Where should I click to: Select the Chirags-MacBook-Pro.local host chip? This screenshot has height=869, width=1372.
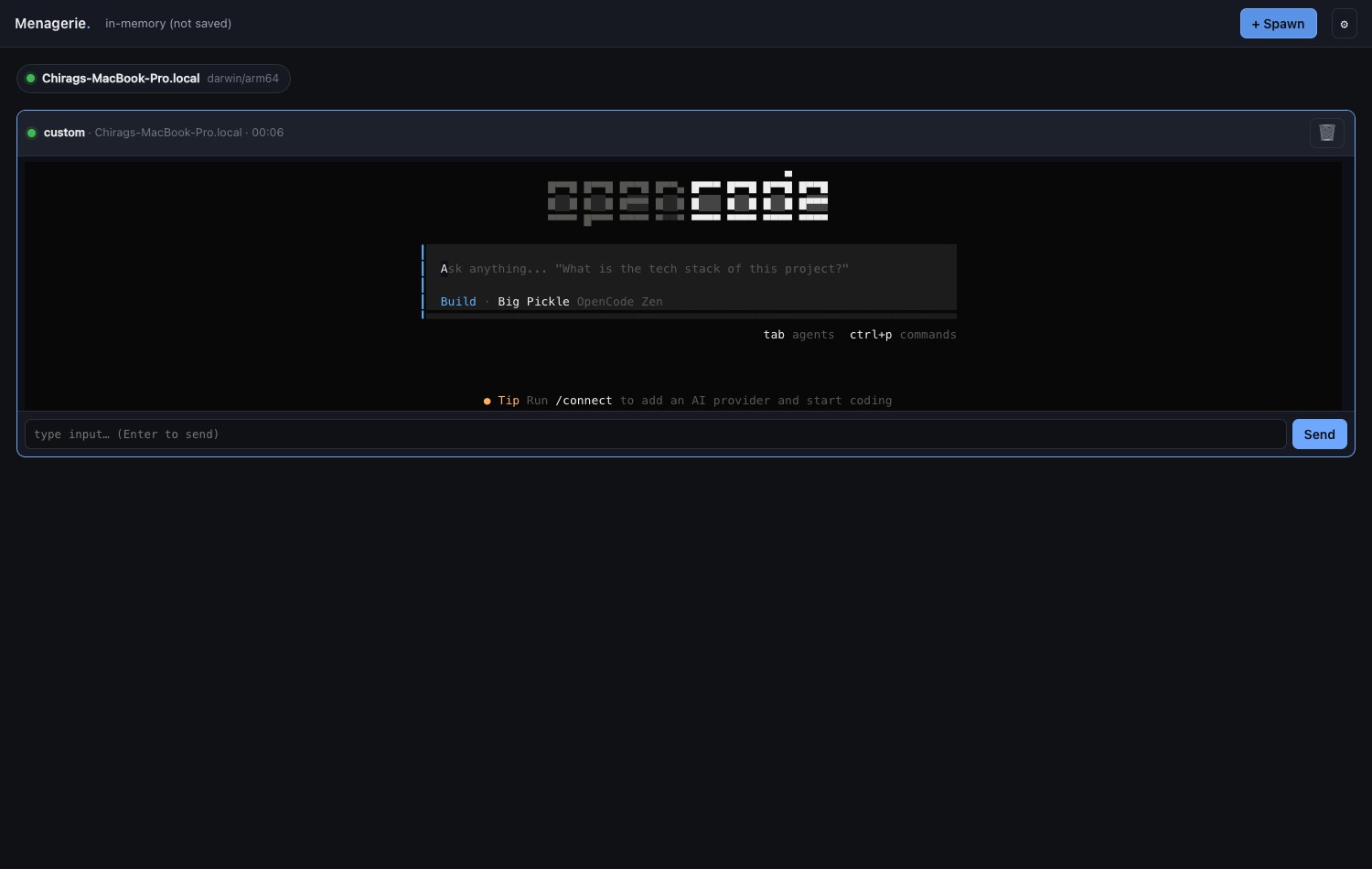point(154,79)
